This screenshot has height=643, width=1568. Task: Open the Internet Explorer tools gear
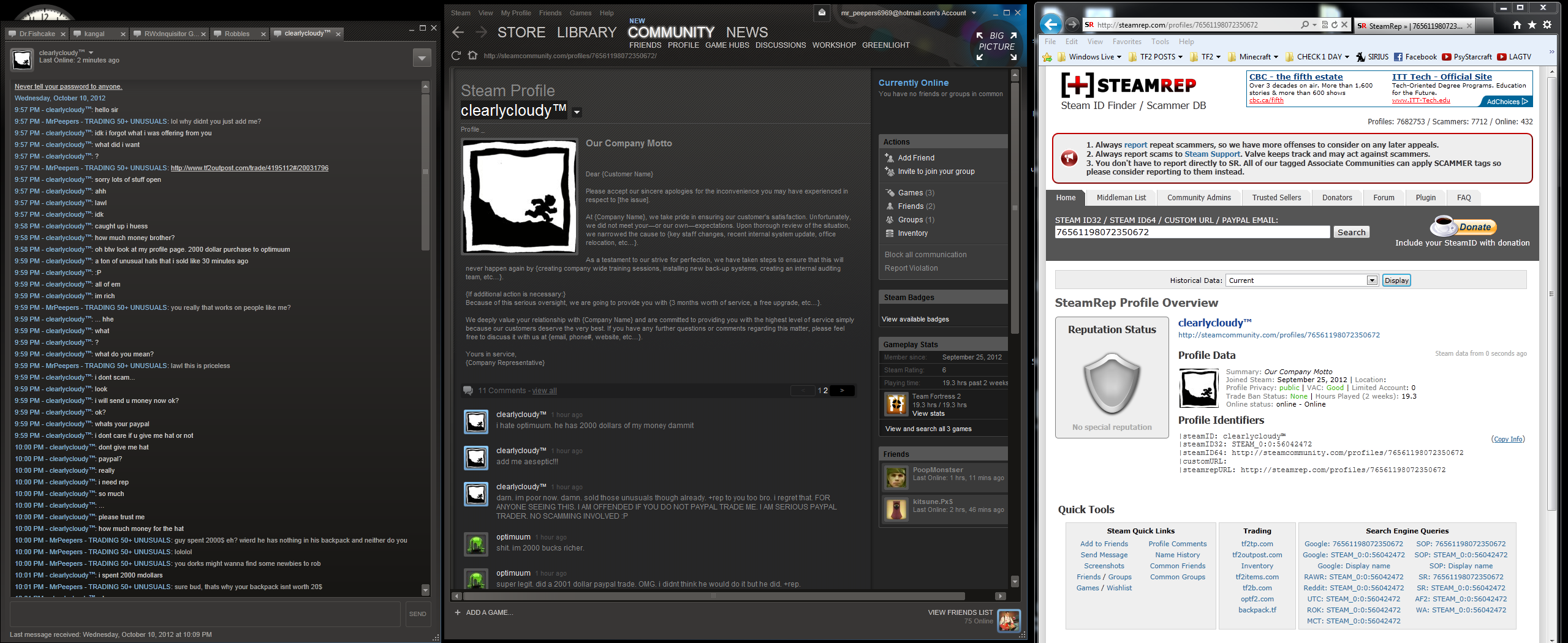coord(1547,25)
